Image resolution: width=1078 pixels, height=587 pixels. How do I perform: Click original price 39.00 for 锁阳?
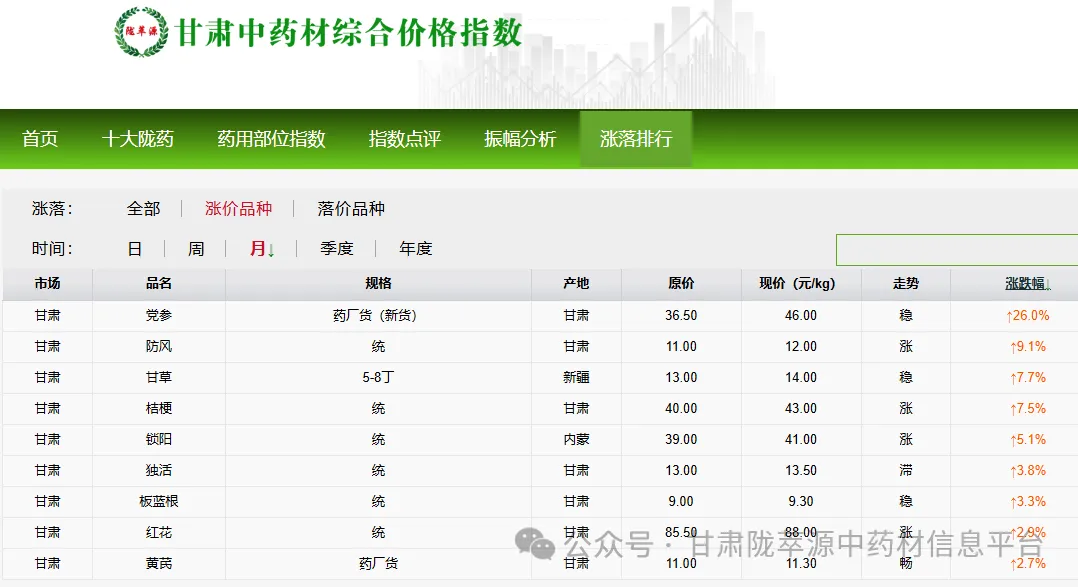click(681, 439)
